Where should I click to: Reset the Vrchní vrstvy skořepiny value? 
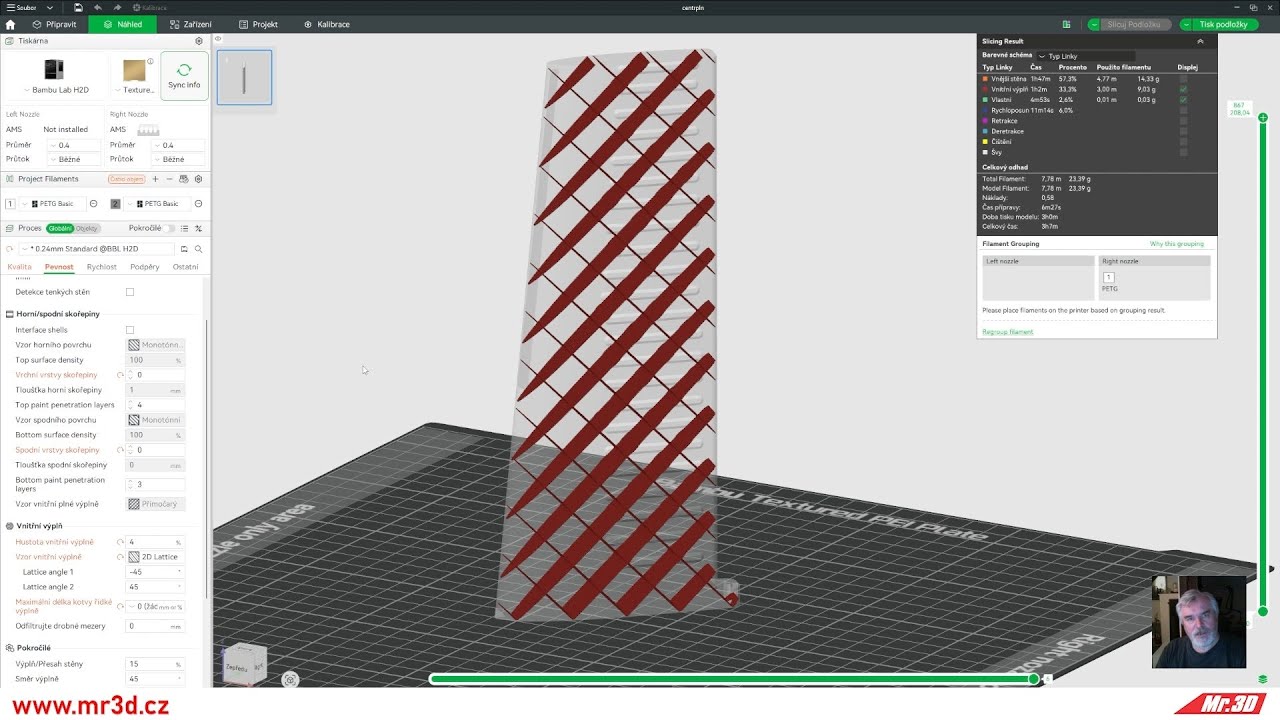120,375
